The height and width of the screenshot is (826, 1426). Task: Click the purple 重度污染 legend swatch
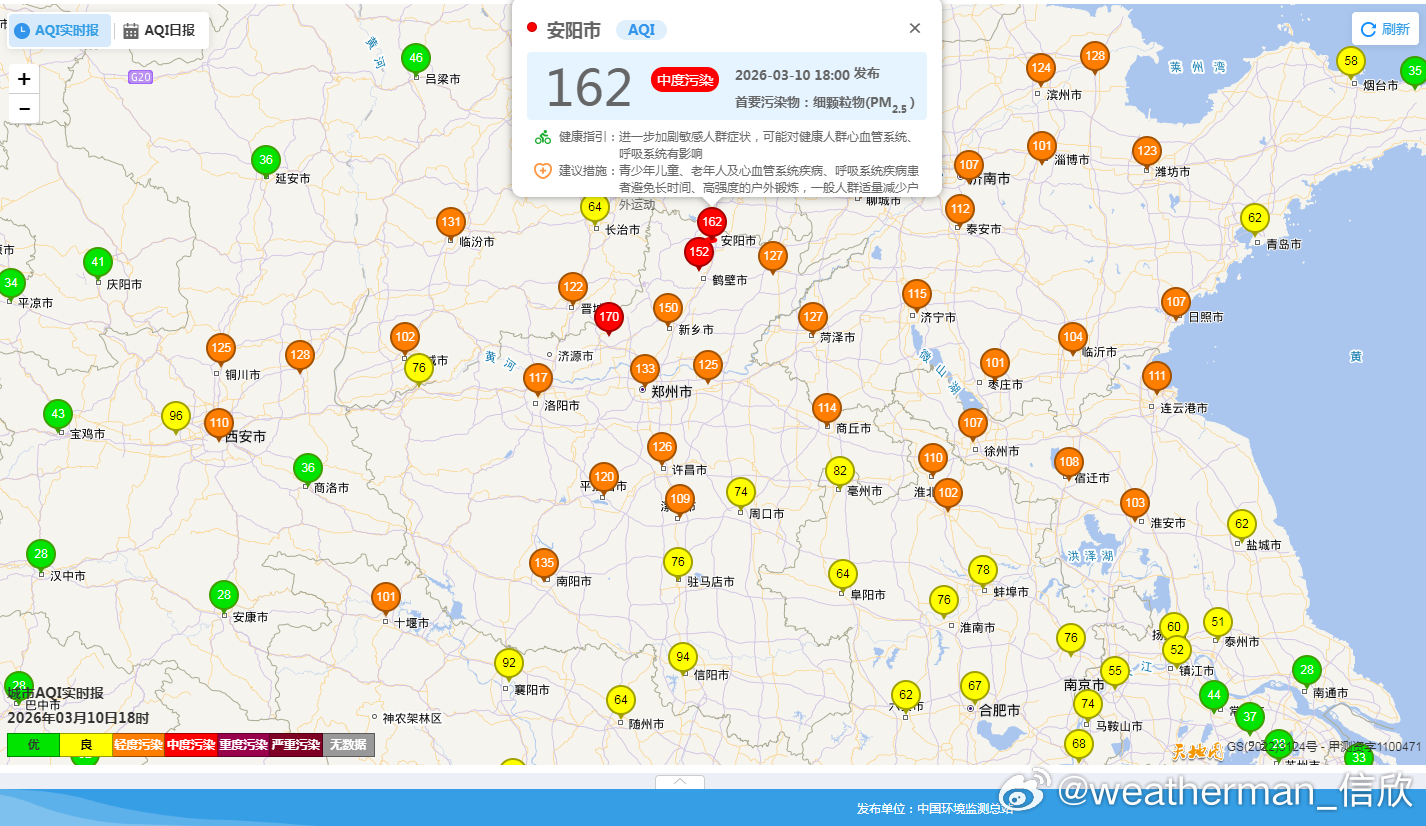click(x=243, y=745)
